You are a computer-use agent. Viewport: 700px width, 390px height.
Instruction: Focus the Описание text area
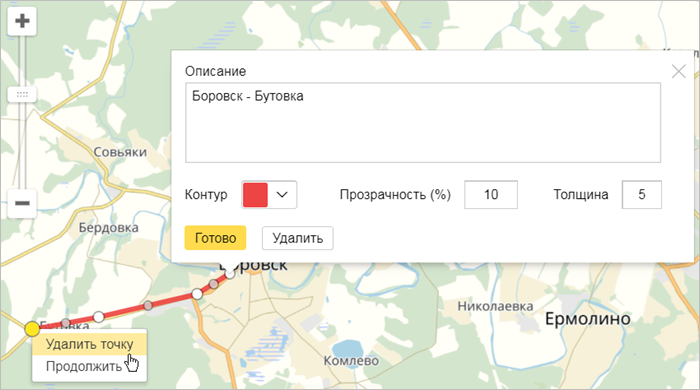click(423, 123)
